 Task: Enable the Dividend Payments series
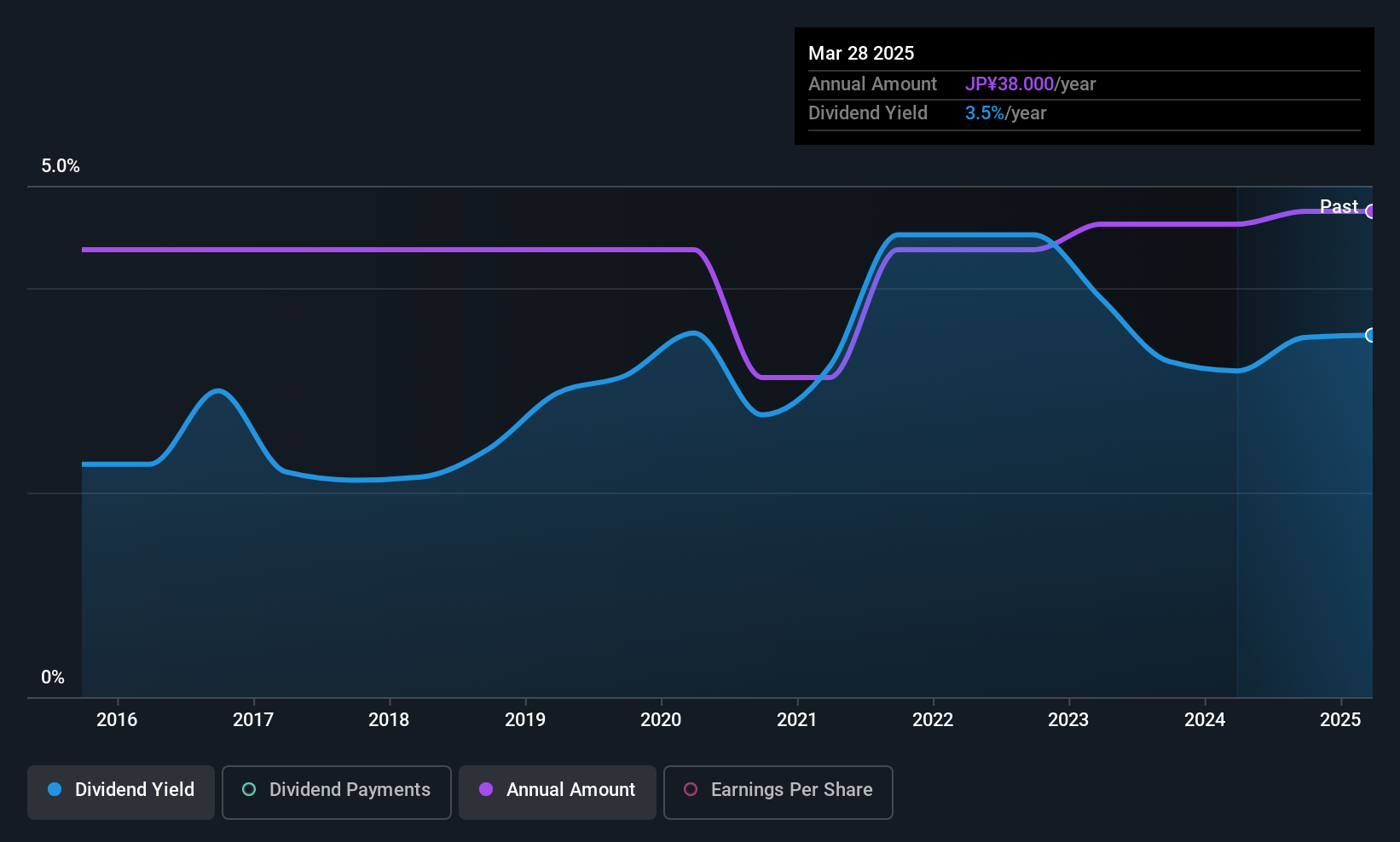coord(337,792)
